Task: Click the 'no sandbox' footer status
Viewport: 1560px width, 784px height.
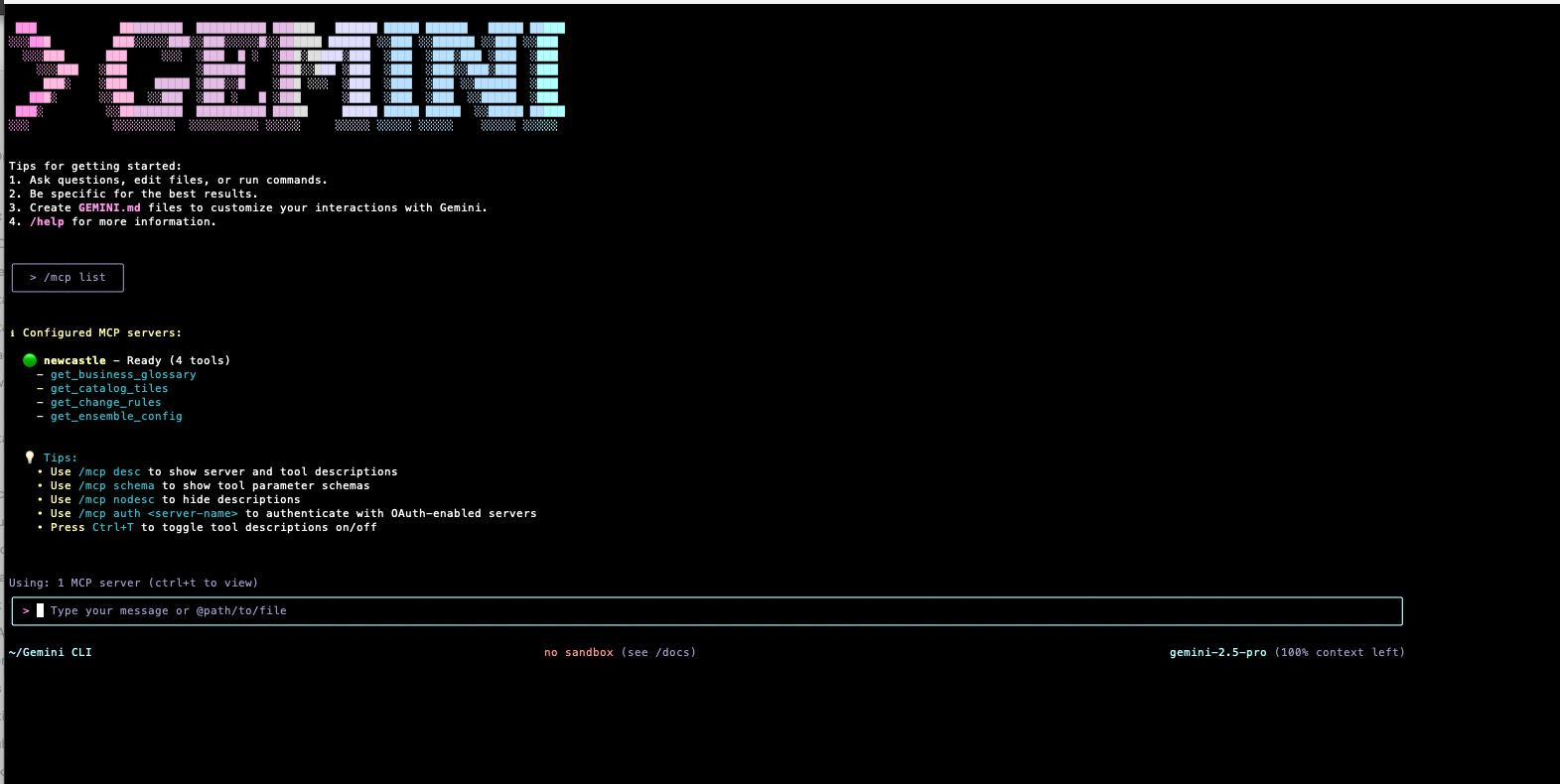Action: pyautogui.click(x=579, y=653)
